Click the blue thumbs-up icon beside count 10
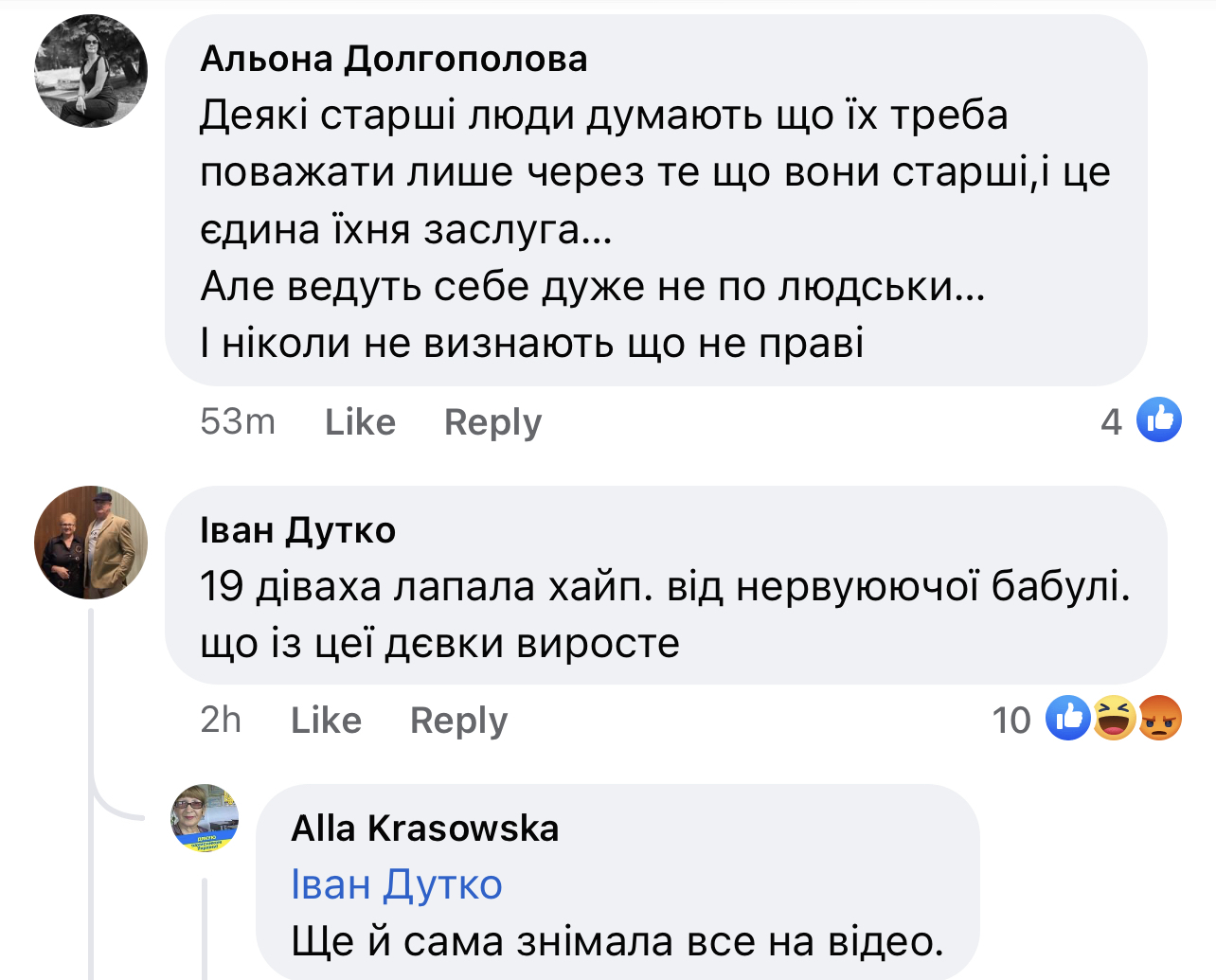 [1068, 719]
